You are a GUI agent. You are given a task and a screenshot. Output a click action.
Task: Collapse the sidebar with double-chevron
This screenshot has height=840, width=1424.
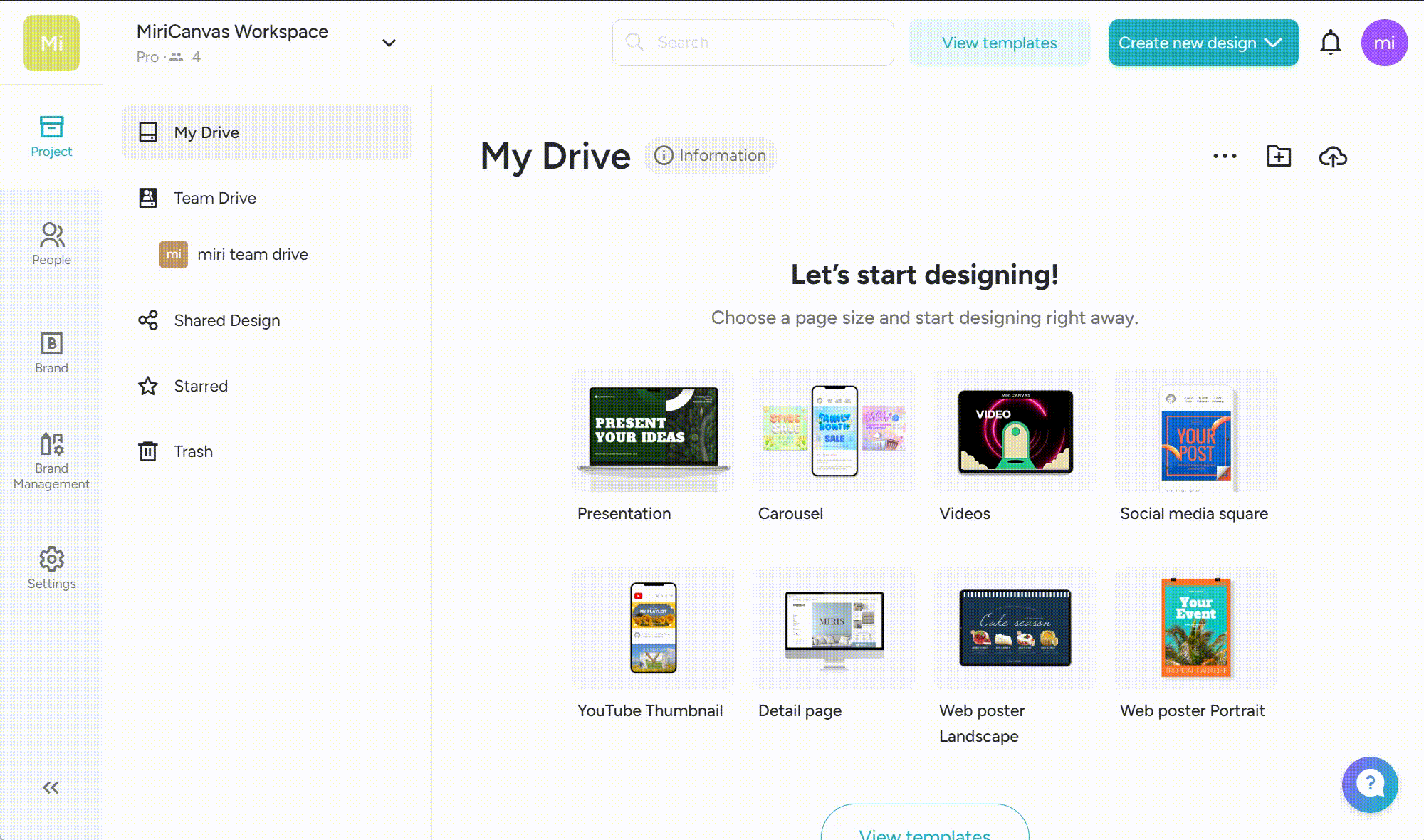pyautogui.click(x=51, y=787)
